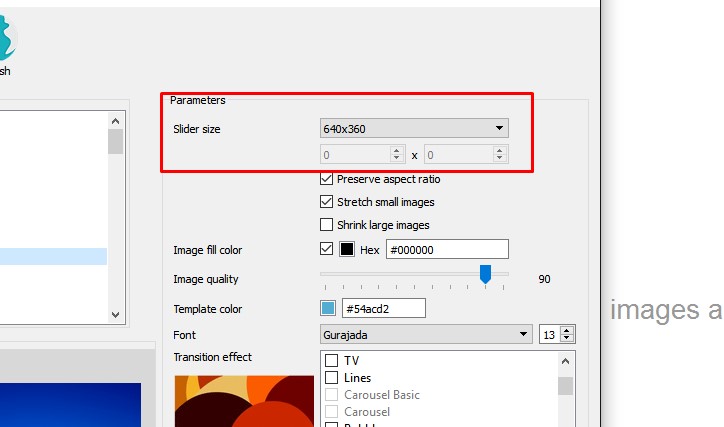Increase font size with the up arrow
This screenshot has width=724, height=427.
click(x=567, y=330)
